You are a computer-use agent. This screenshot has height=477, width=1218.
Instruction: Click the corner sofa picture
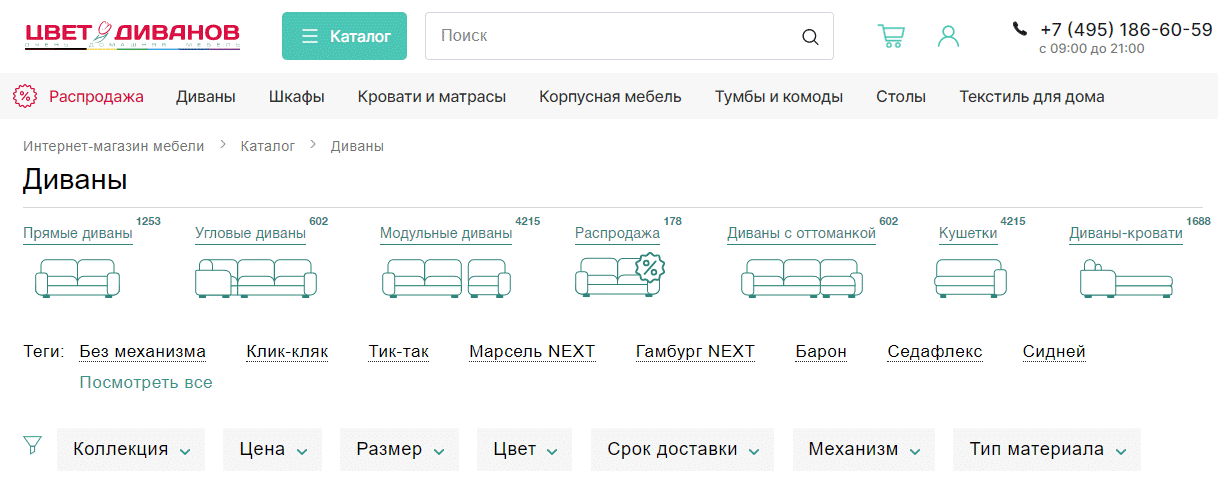pyautogui.click(x=255, y=278)
